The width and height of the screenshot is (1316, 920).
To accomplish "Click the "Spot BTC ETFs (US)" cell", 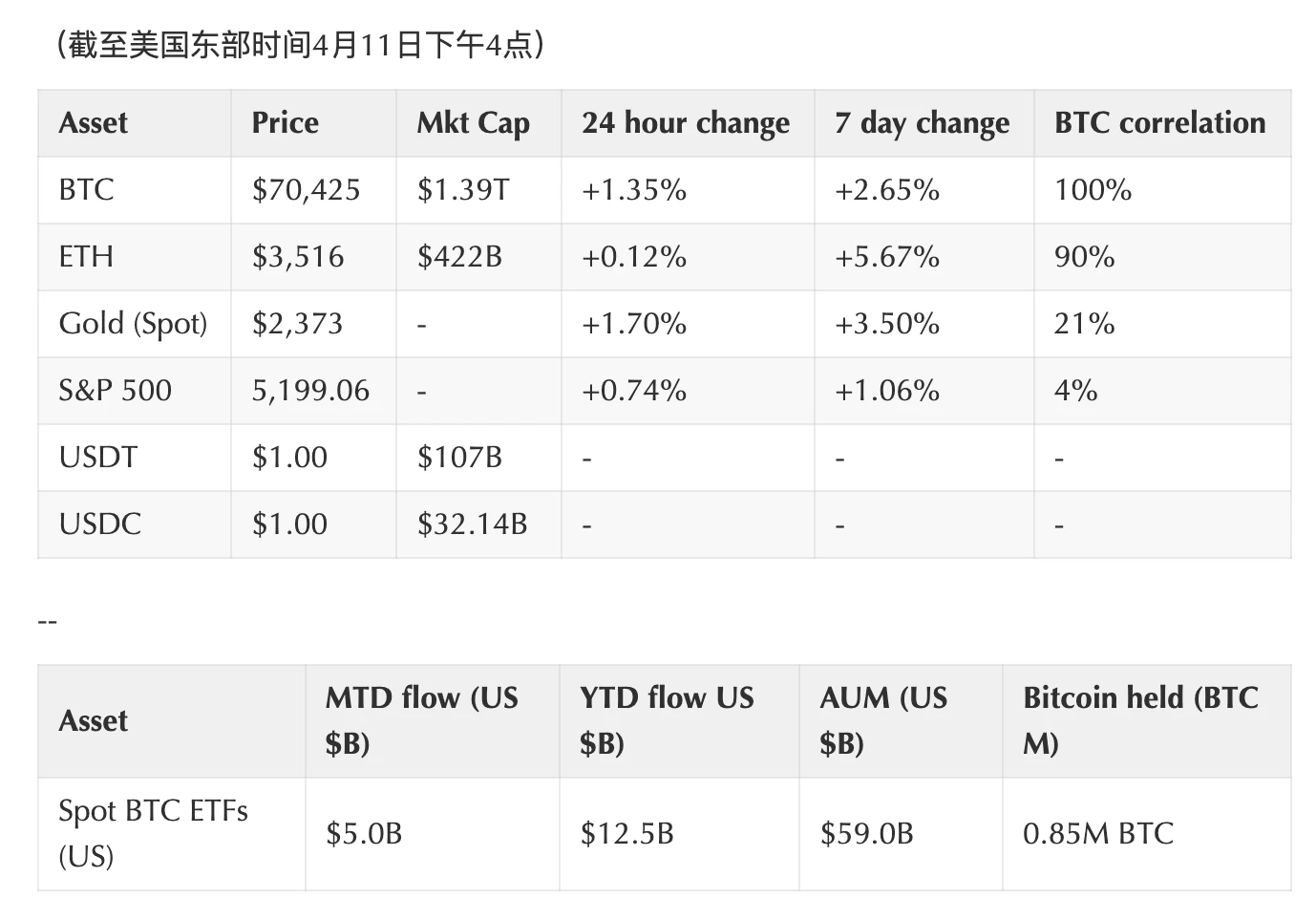I will [153, 833].
